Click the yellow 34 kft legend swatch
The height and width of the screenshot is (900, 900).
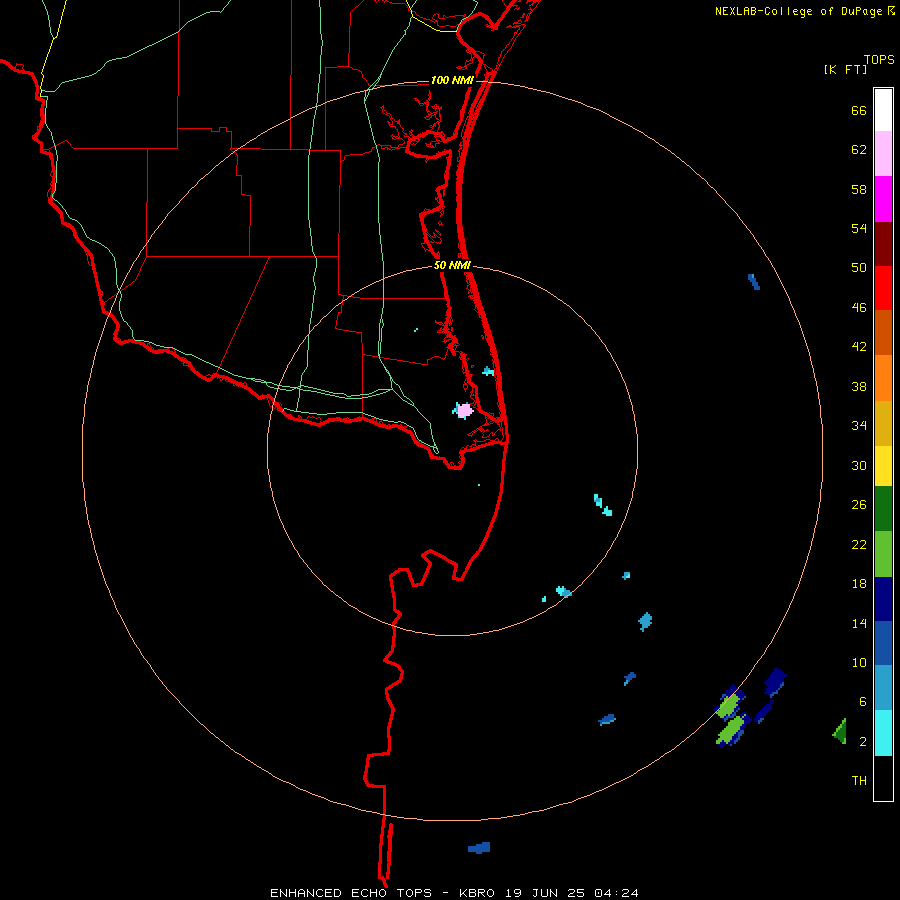(x=883, y=465)
